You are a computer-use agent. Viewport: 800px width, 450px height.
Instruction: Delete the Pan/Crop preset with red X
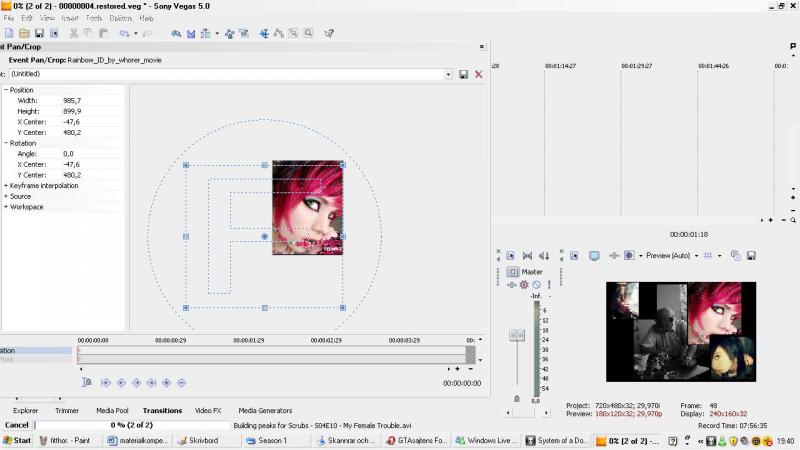click(478, 74)
